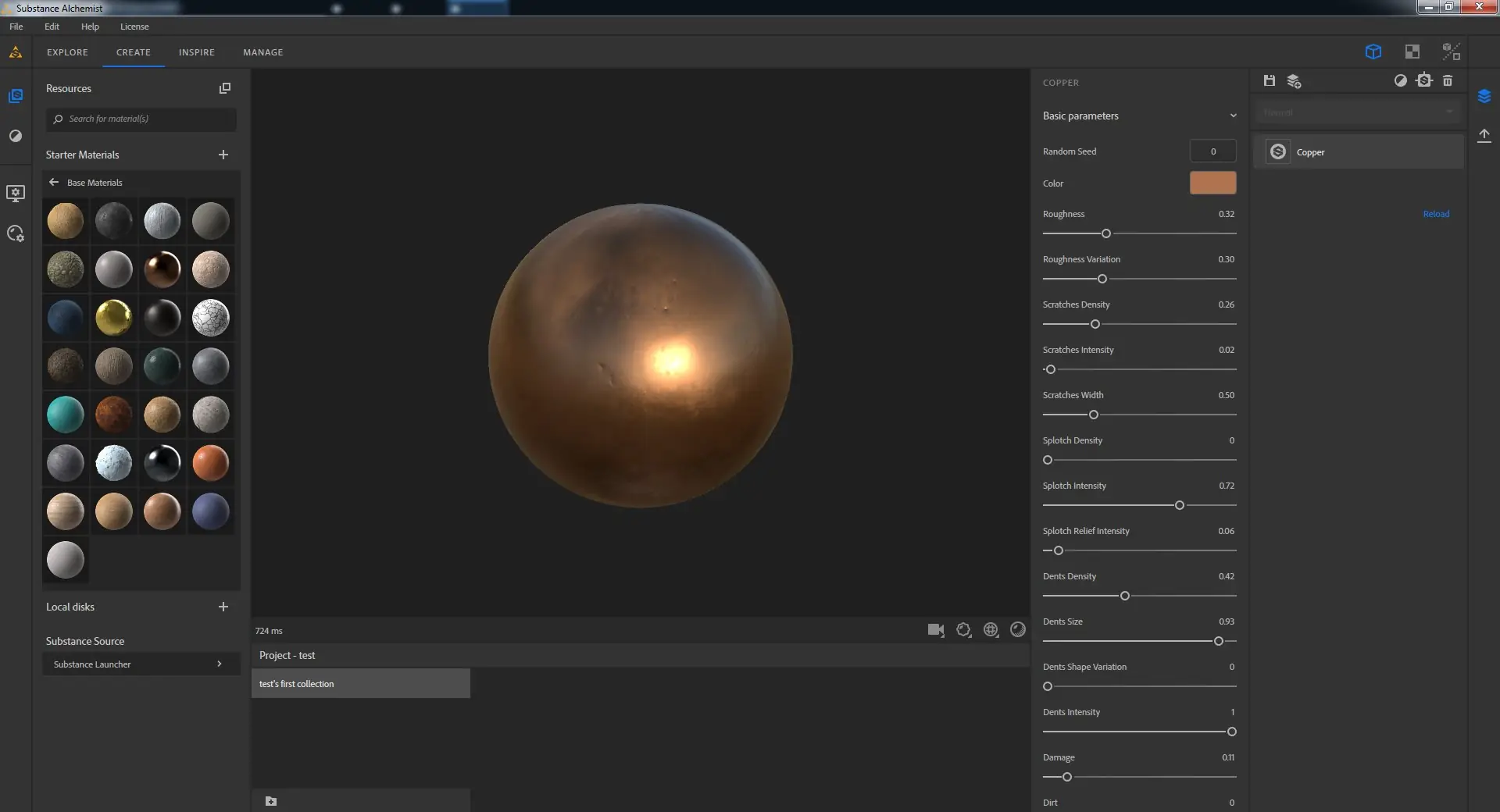This screenshot has height=812, width=1500.
Task: Select the white cracked material thumbnail
Action: (211, 318)
